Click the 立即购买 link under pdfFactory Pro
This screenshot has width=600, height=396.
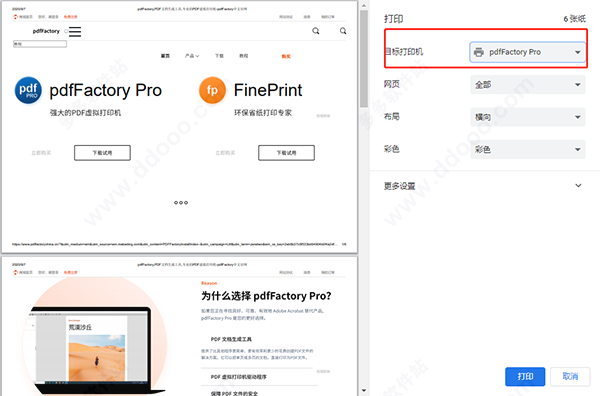(41, 153)
